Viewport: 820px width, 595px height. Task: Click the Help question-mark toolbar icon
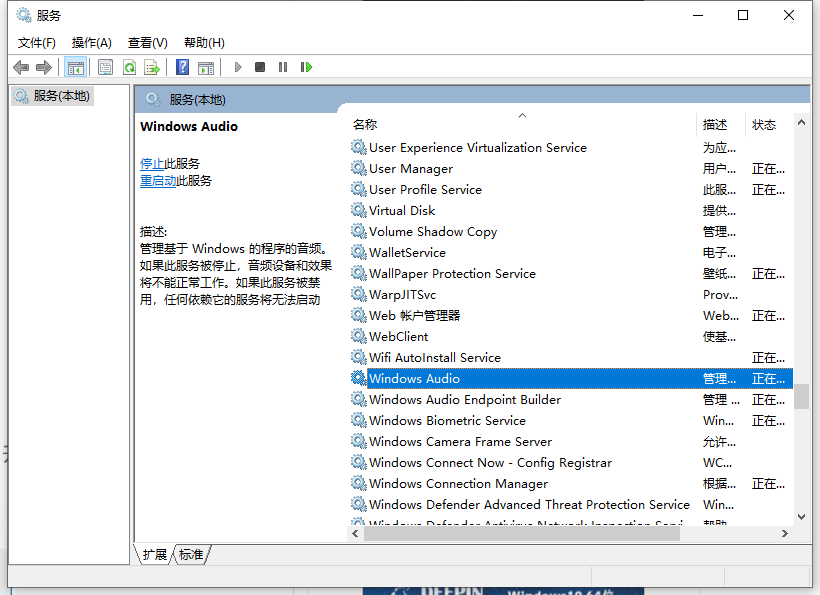tap(182, 66)
